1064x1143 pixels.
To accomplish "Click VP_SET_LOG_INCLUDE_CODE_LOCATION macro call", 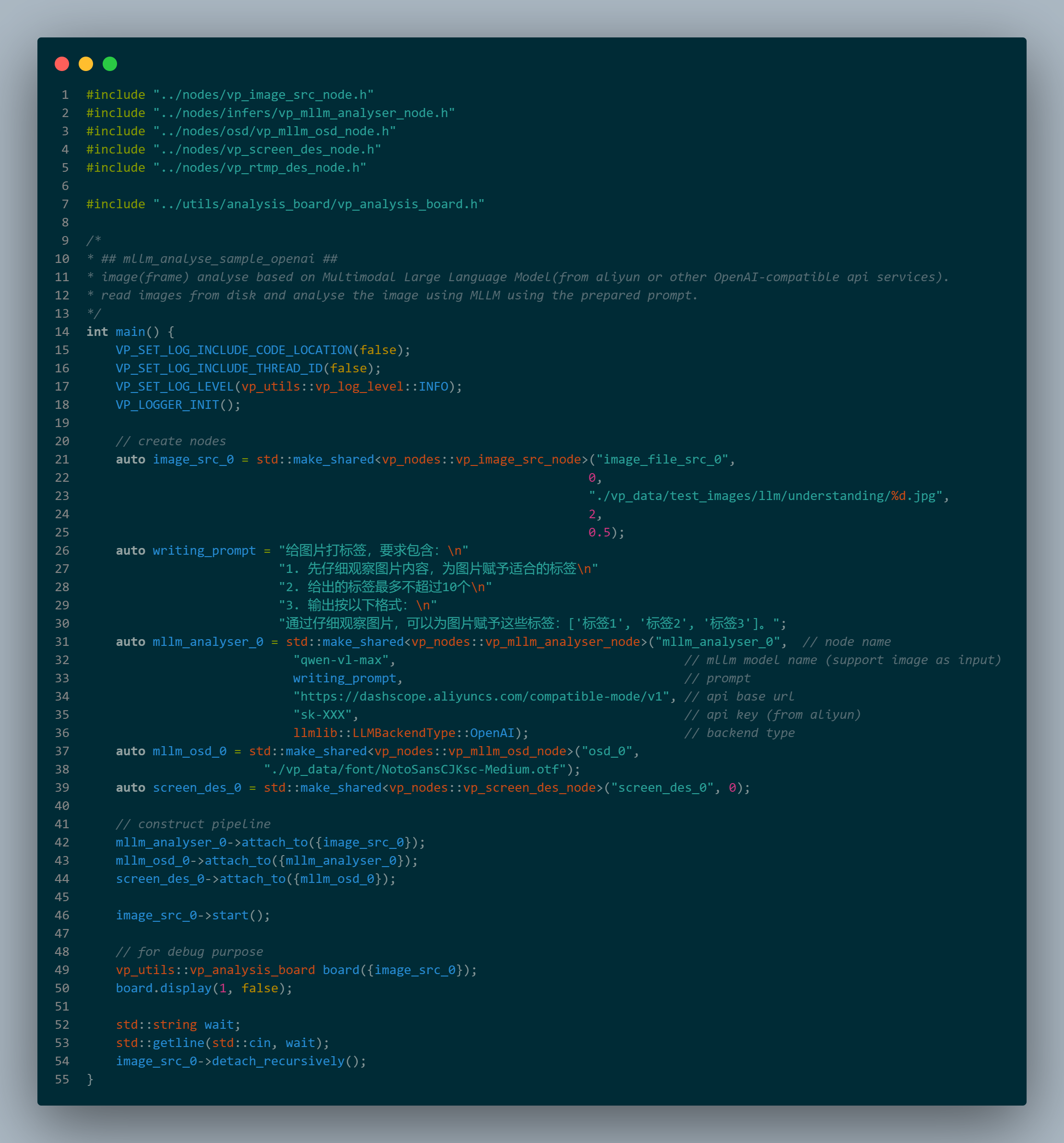I will click(x=263, y=350).
